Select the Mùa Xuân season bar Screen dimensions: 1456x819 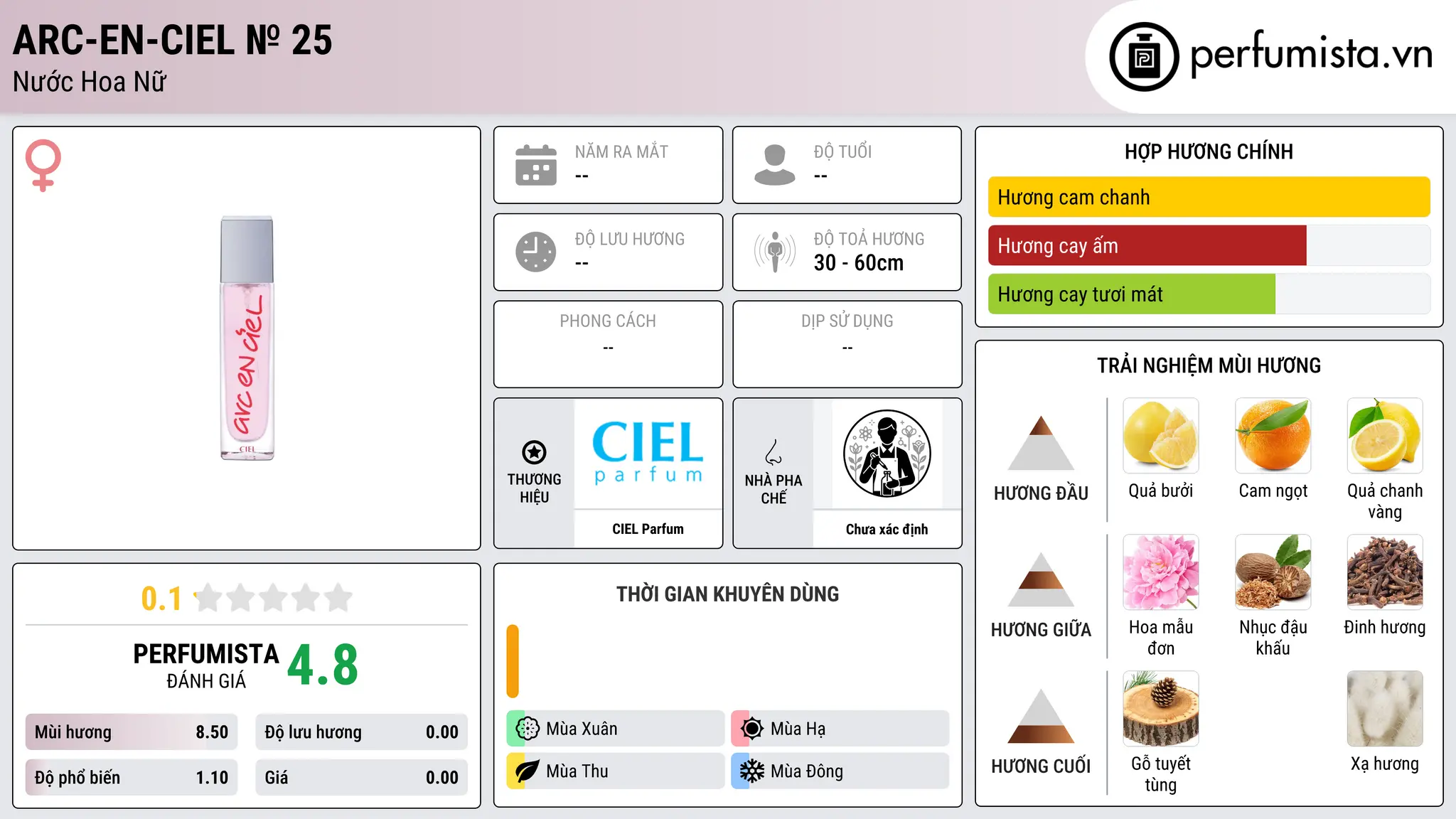coord(616,729)
